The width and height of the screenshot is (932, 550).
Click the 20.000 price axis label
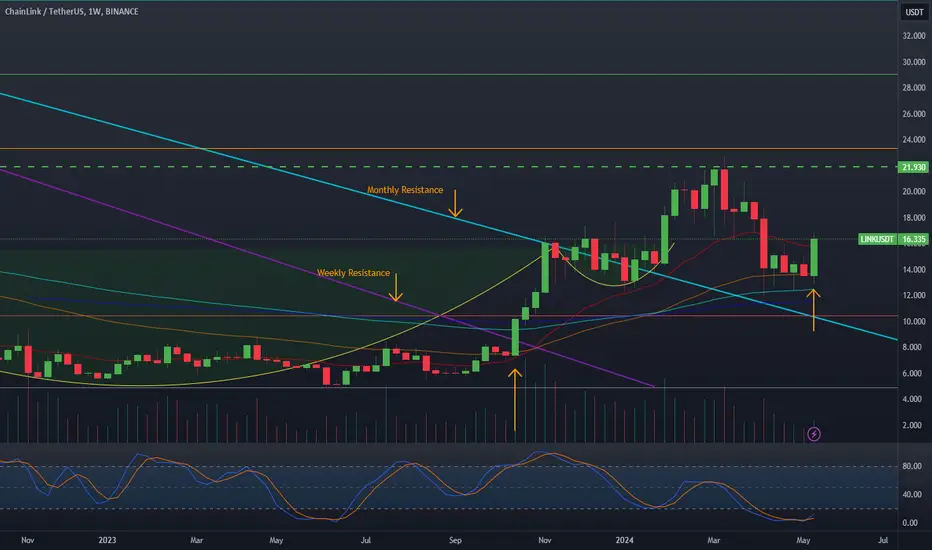914,191
